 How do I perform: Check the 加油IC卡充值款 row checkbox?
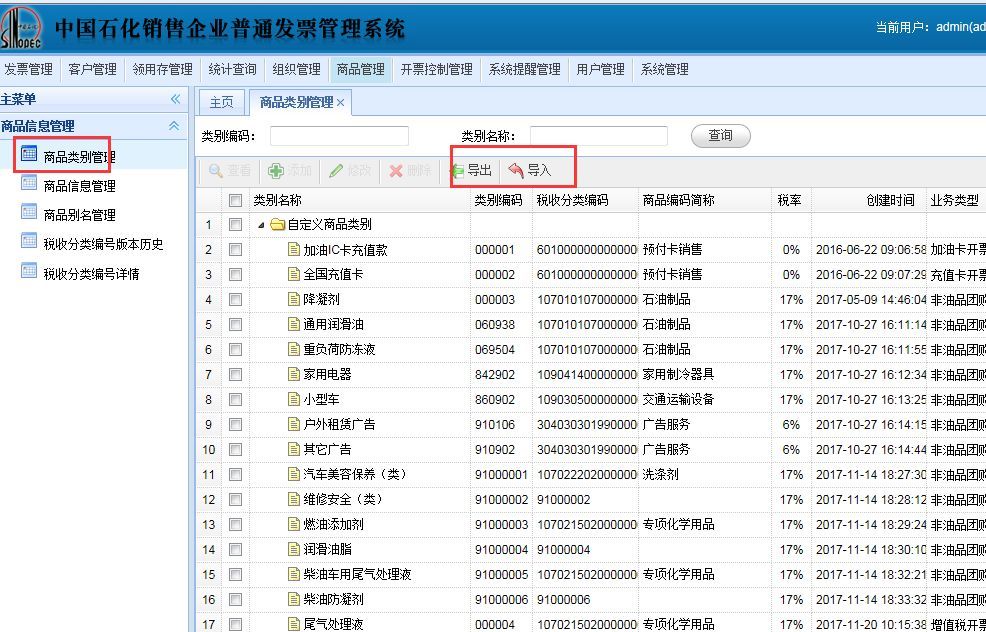click(x=235, y=250)
